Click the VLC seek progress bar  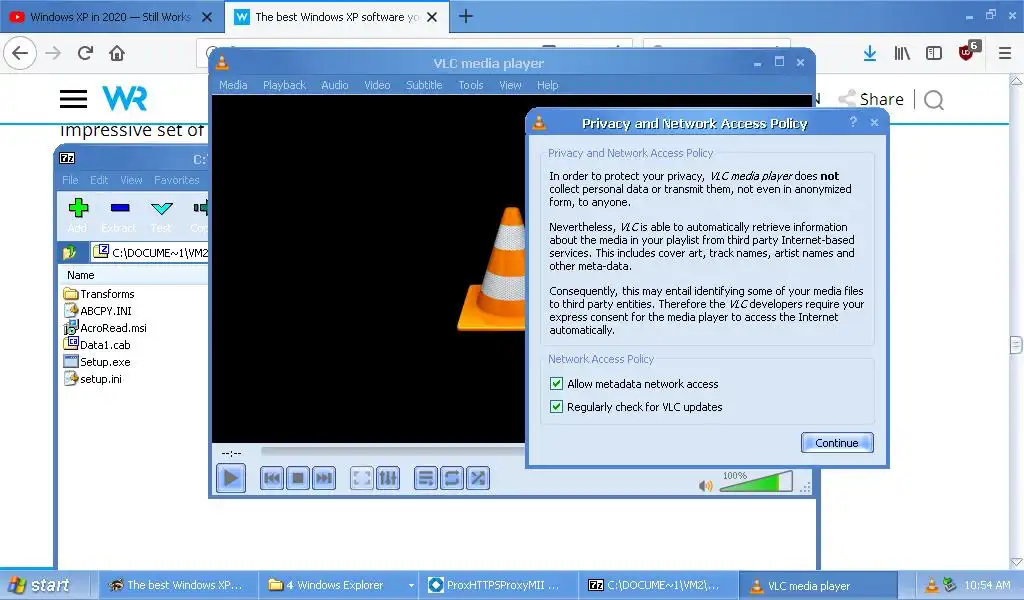pyautogui.click(x=392, y=450)
